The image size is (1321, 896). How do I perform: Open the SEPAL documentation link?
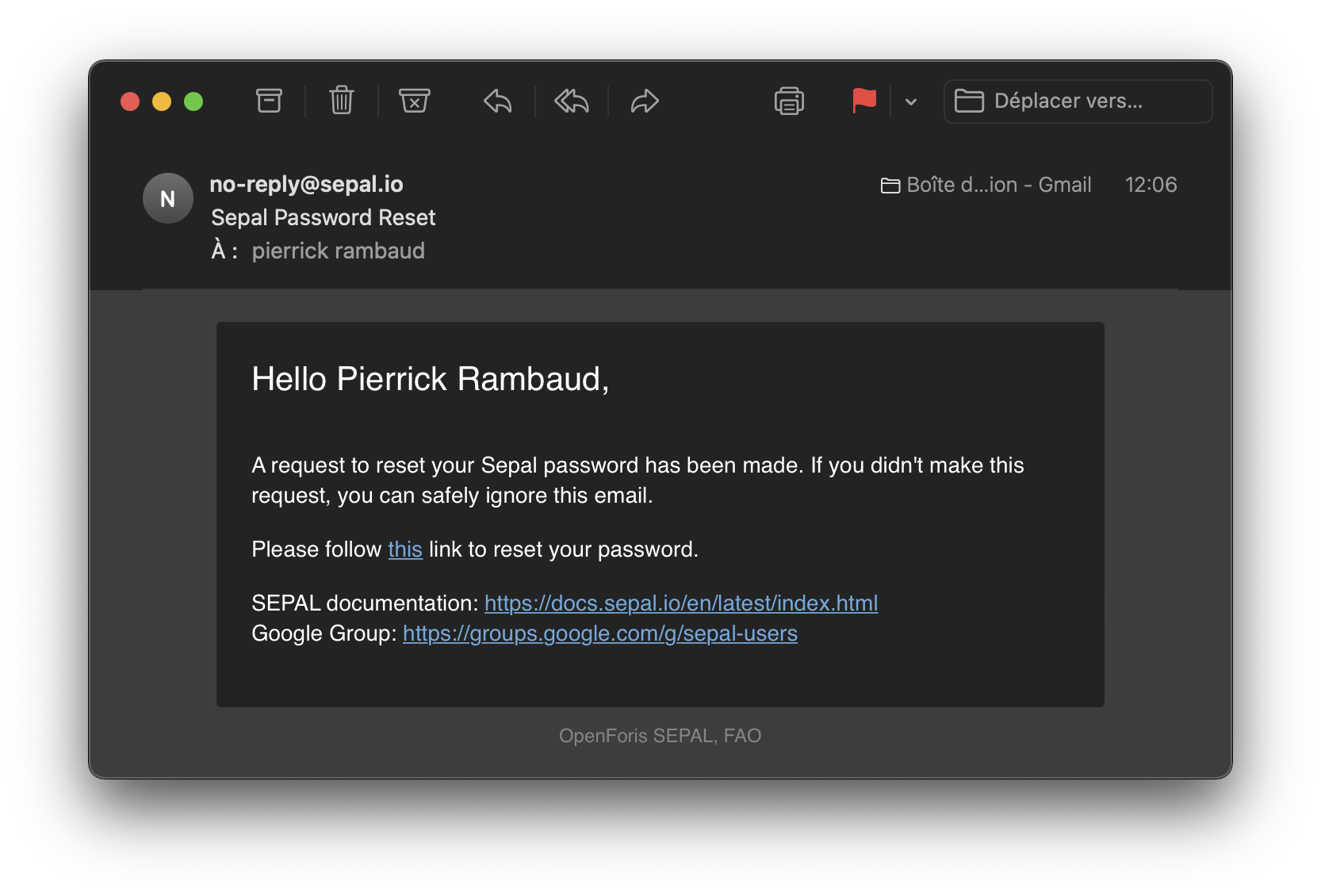pos(680,603)
